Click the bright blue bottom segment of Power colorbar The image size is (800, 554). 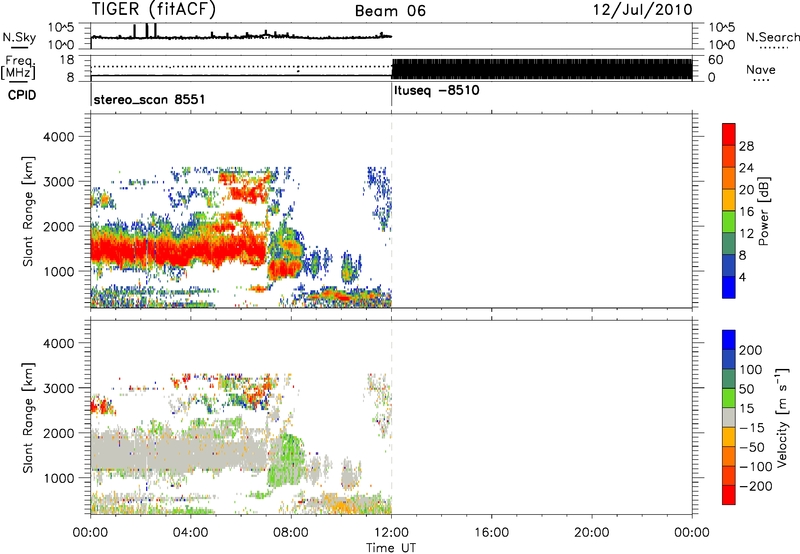point(729,287)
